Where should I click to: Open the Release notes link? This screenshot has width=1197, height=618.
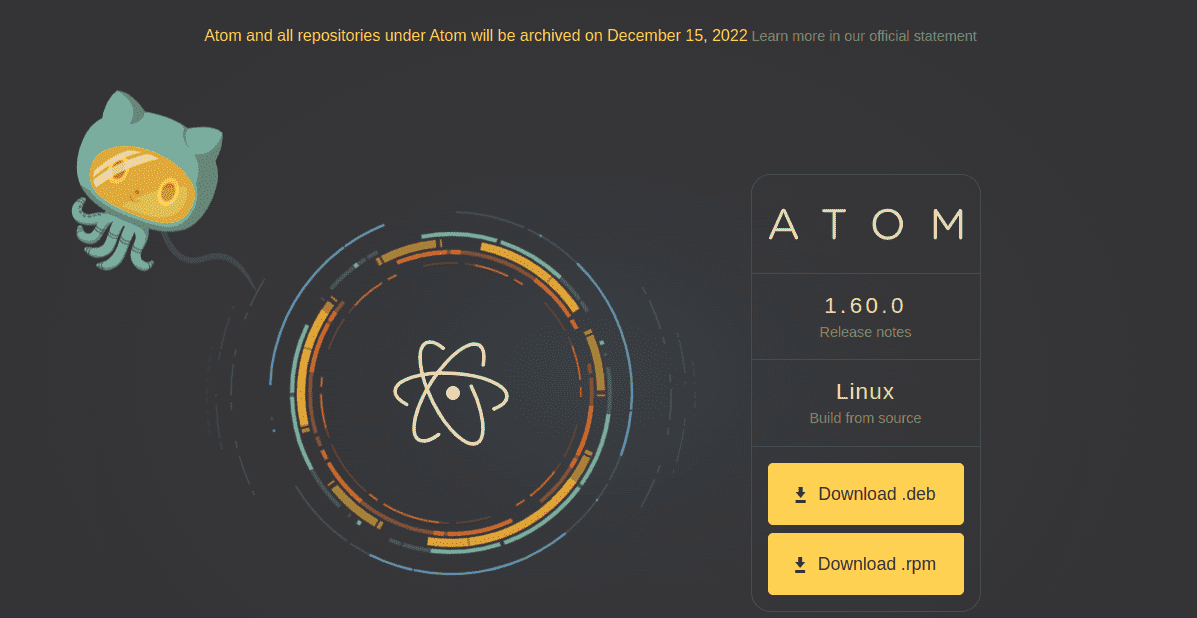[x=865, y=333]
